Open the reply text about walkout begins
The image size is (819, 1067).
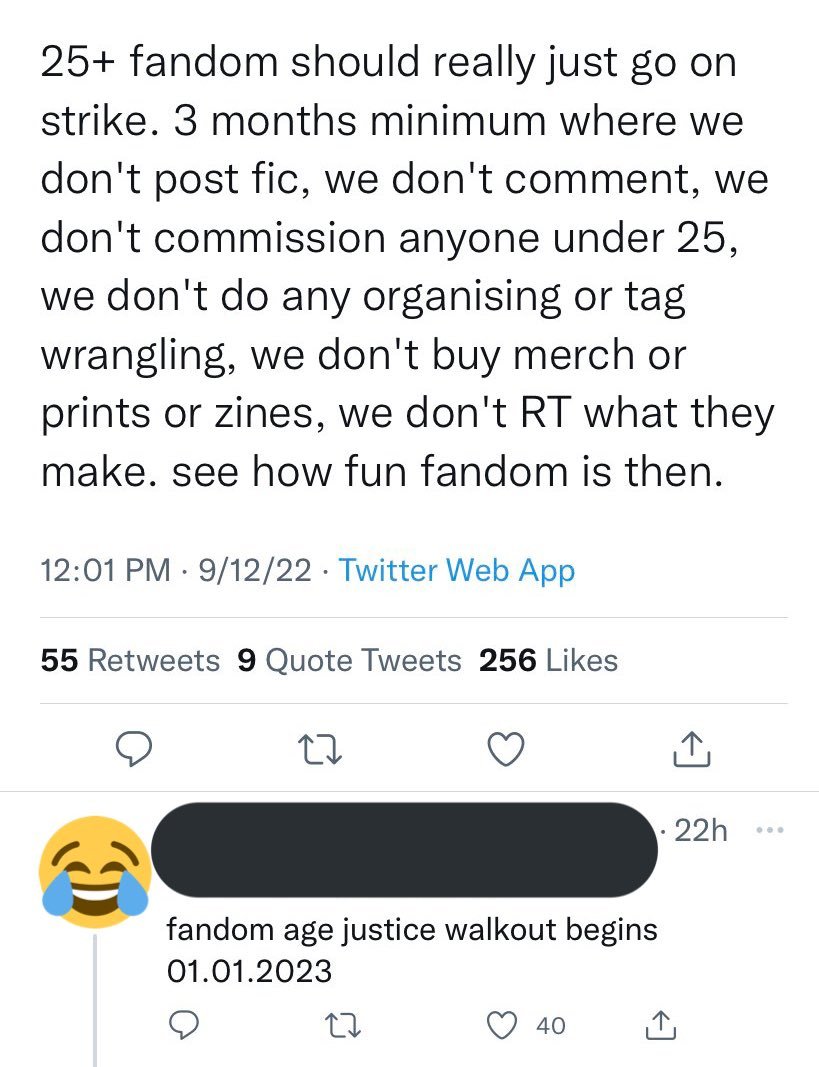[x=410, y=949]
